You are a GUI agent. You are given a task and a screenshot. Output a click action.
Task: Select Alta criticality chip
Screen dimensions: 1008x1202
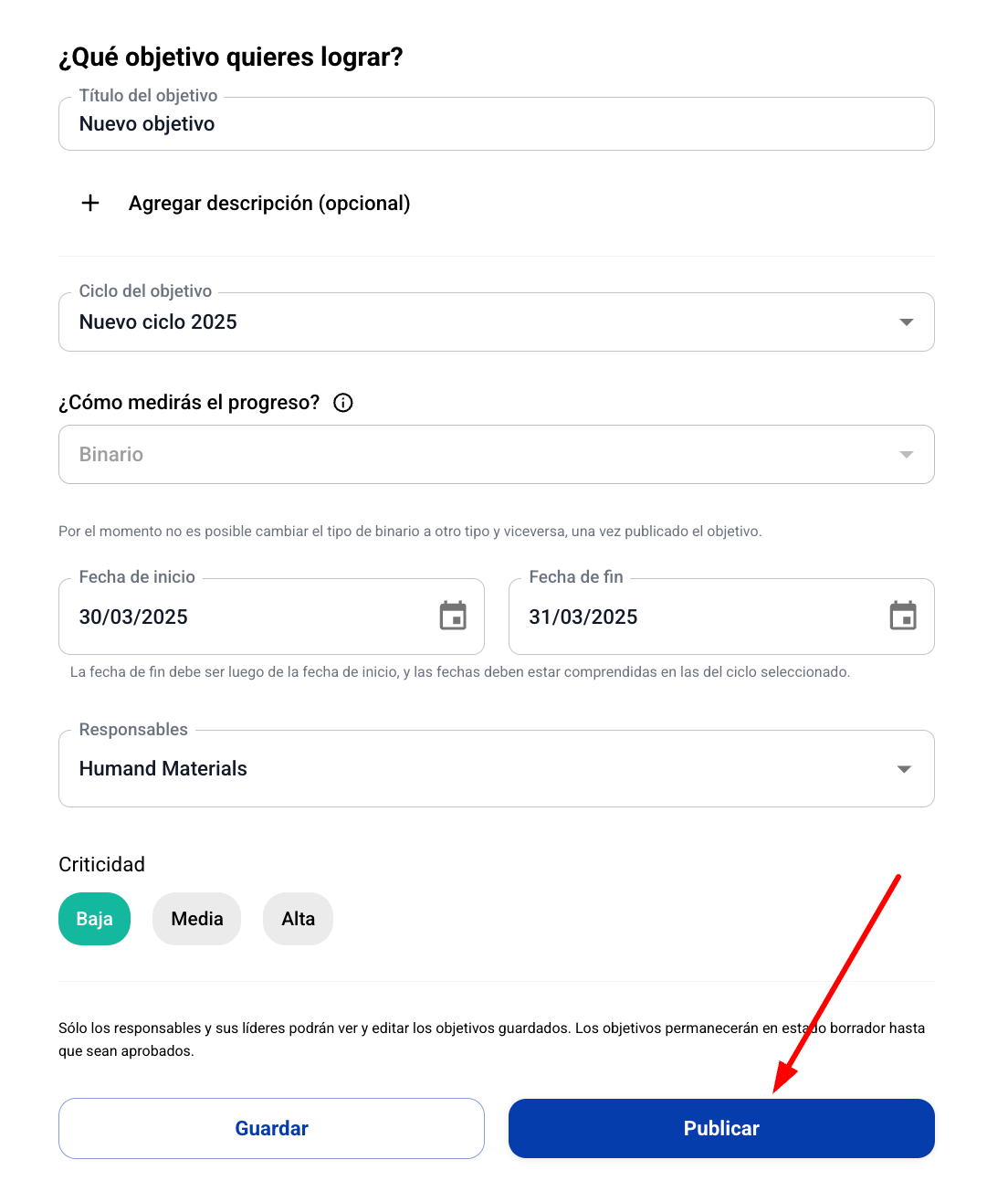pos(299,919)
